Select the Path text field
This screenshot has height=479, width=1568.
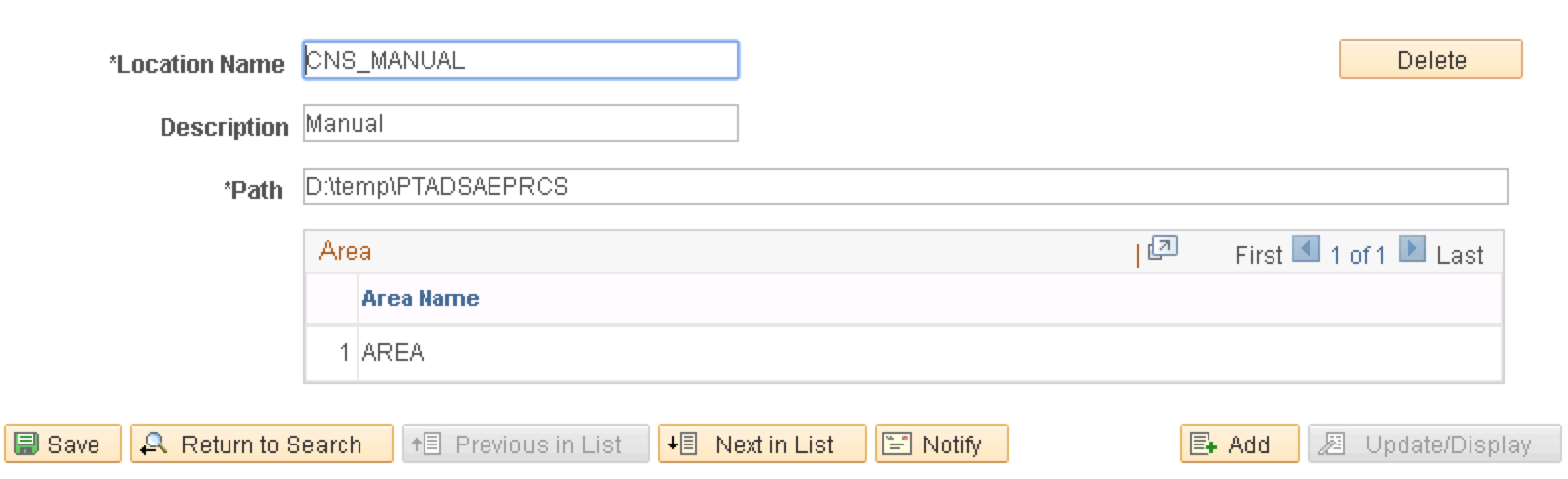tap(906, 186)
